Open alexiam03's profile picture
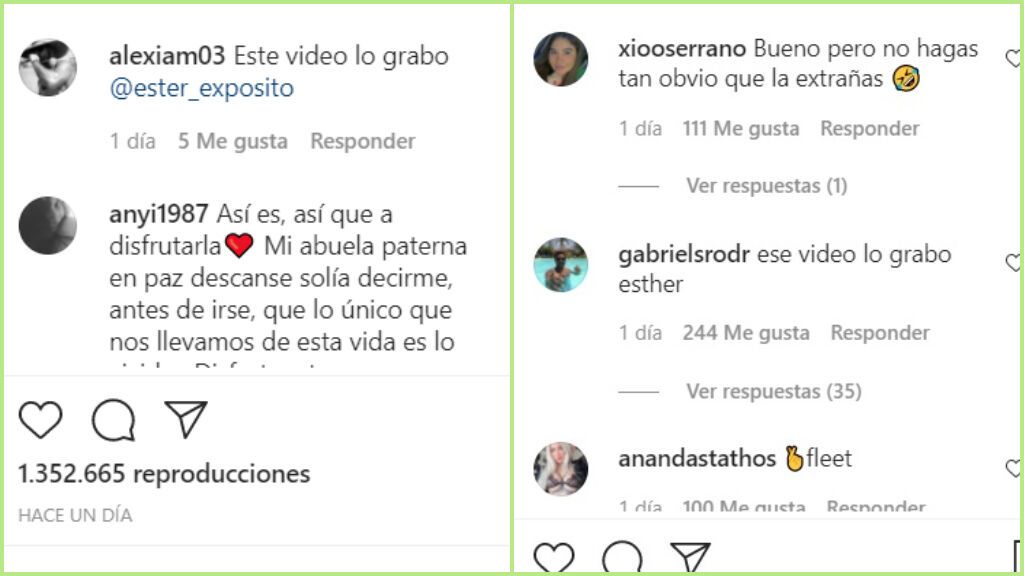1024x576 pixels. point(48,67)
